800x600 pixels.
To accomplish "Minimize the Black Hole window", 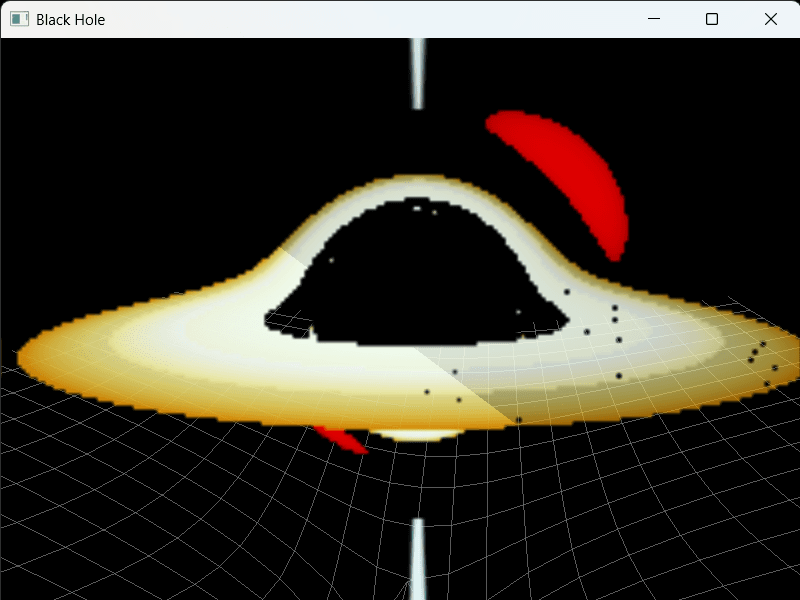I will pos(653,19).
